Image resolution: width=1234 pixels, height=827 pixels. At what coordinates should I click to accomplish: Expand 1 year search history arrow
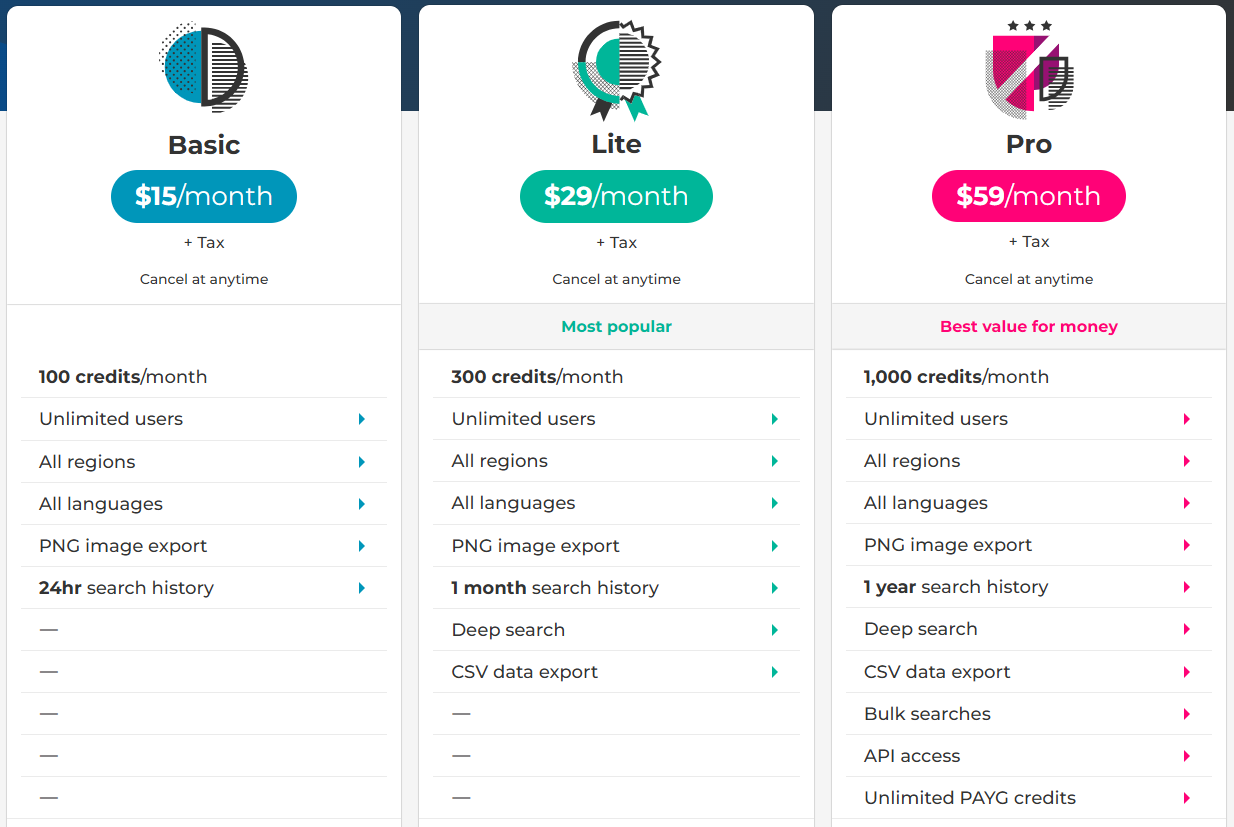[1187, 587]
